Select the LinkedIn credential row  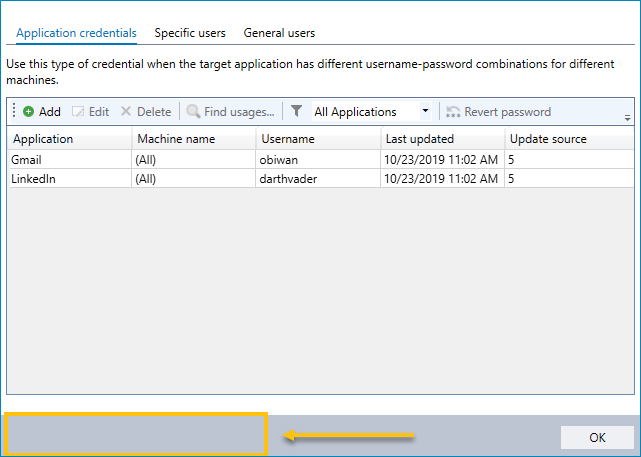pos(322,179)
